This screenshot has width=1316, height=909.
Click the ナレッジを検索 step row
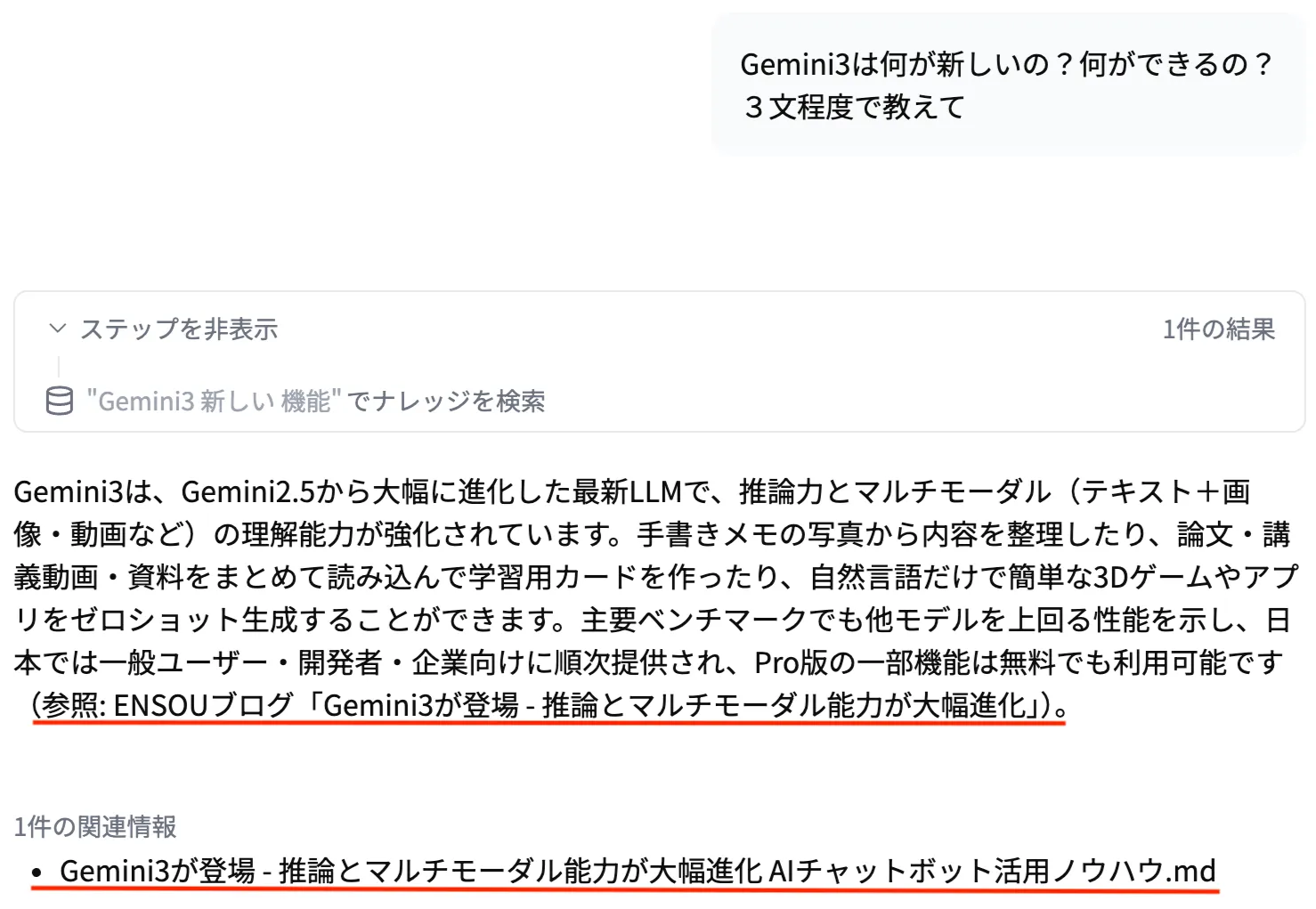(316, 402)
